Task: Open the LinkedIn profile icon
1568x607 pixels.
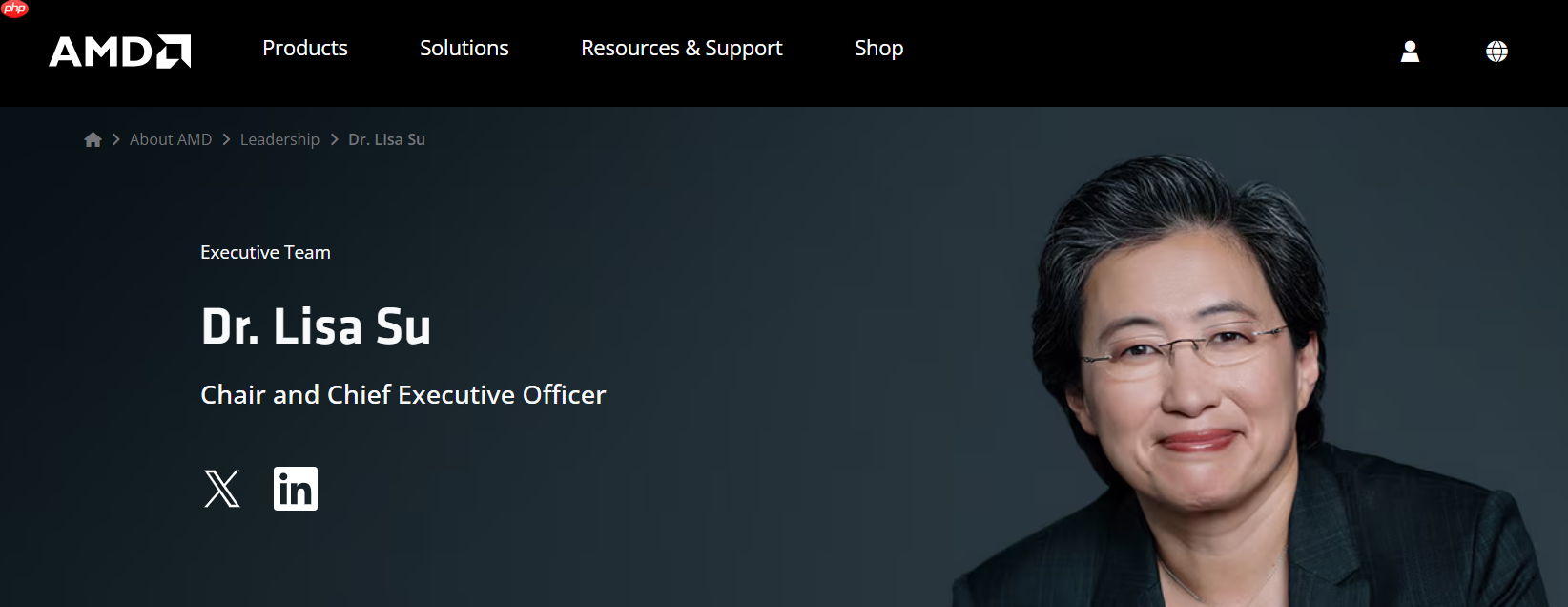Action: click(296, 489)
